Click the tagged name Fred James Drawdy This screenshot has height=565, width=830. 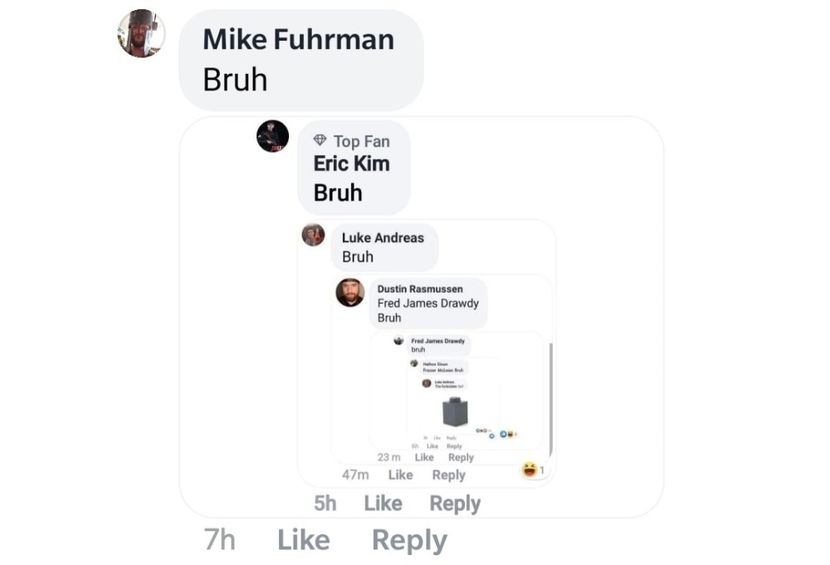point(428,303)
